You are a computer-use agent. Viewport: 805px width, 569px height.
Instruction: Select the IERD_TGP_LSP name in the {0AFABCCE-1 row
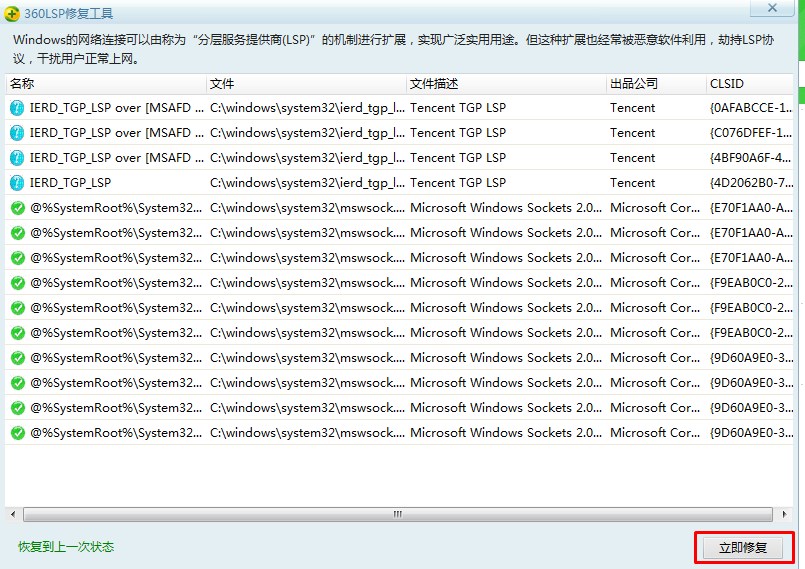(x=117, y=108)
